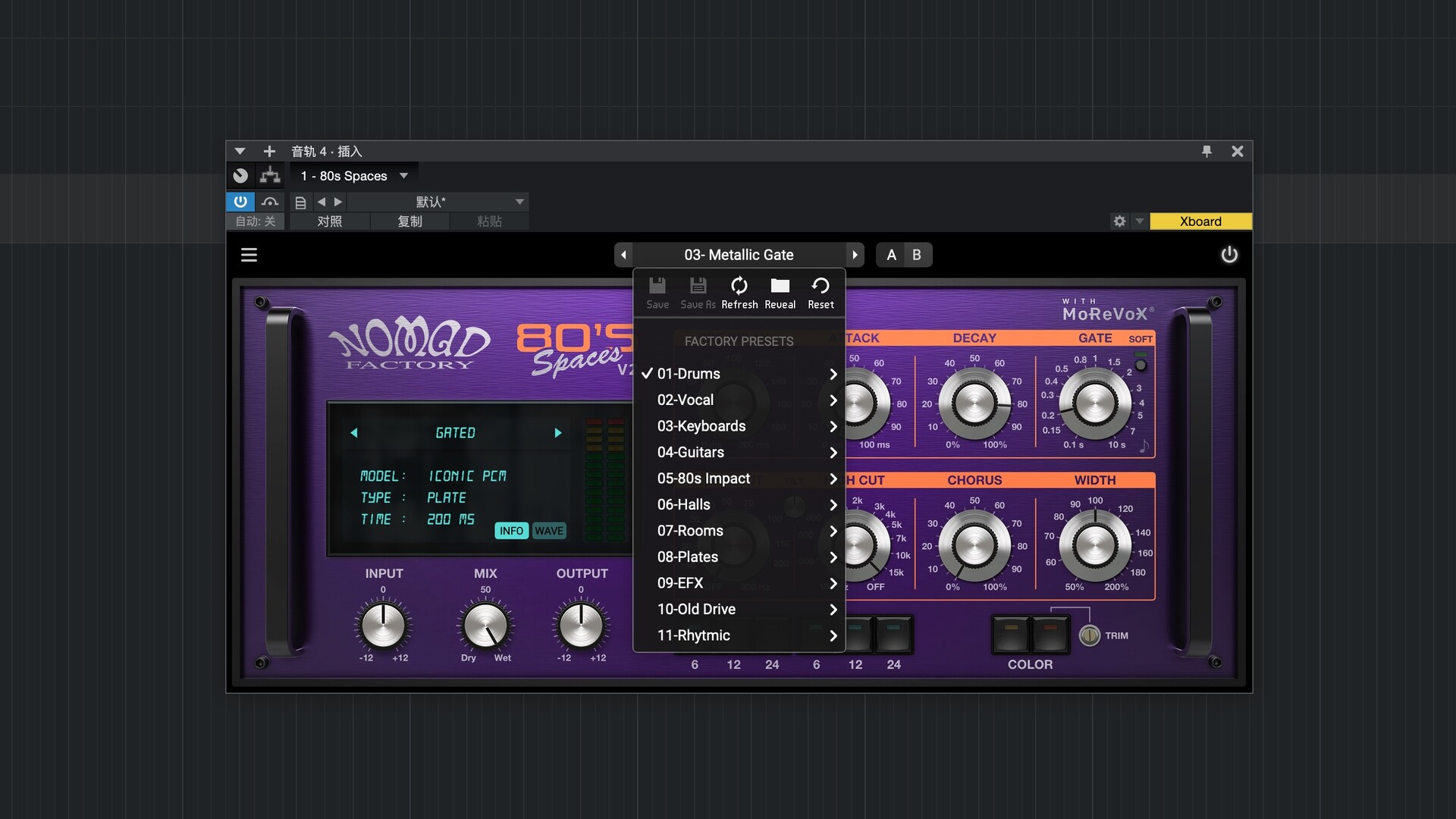Image resolution: width=1456 pixels, height=819 pixels.
Task: Click the WIDTH knob
Action: [1094, 545]
